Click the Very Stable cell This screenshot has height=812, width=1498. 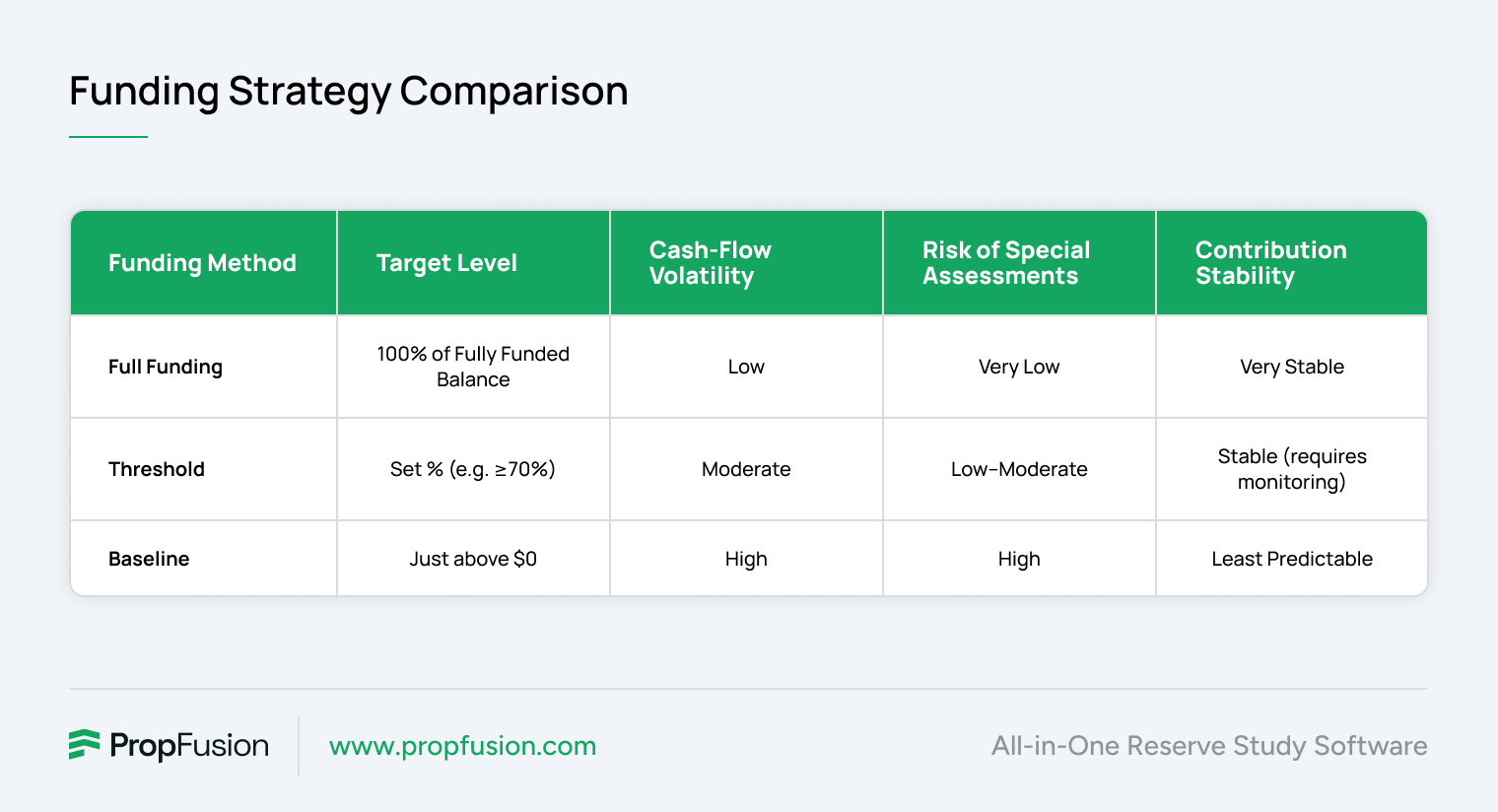coord(1292,367)
